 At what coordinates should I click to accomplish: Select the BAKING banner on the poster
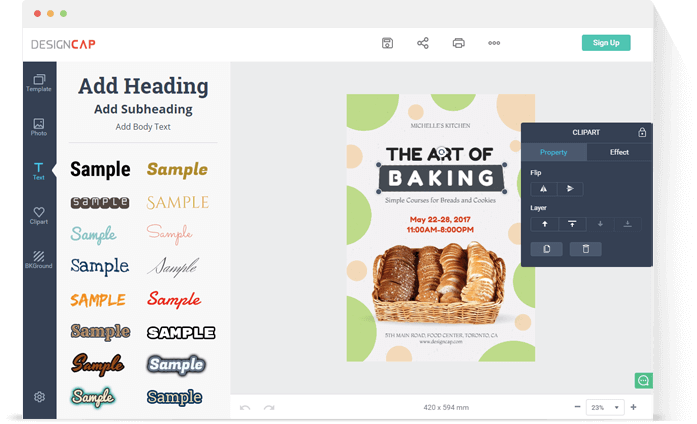click(x=441, y=178)
